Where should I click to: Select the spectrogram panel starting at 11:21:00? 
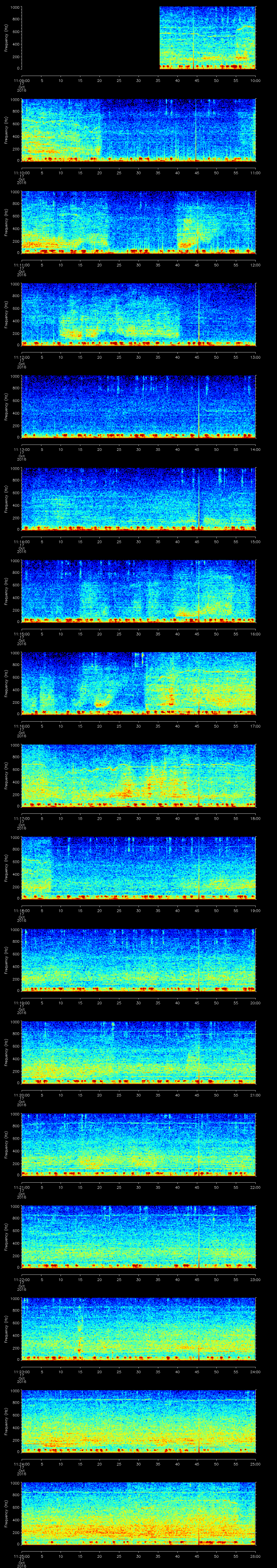coord(138,1145)
